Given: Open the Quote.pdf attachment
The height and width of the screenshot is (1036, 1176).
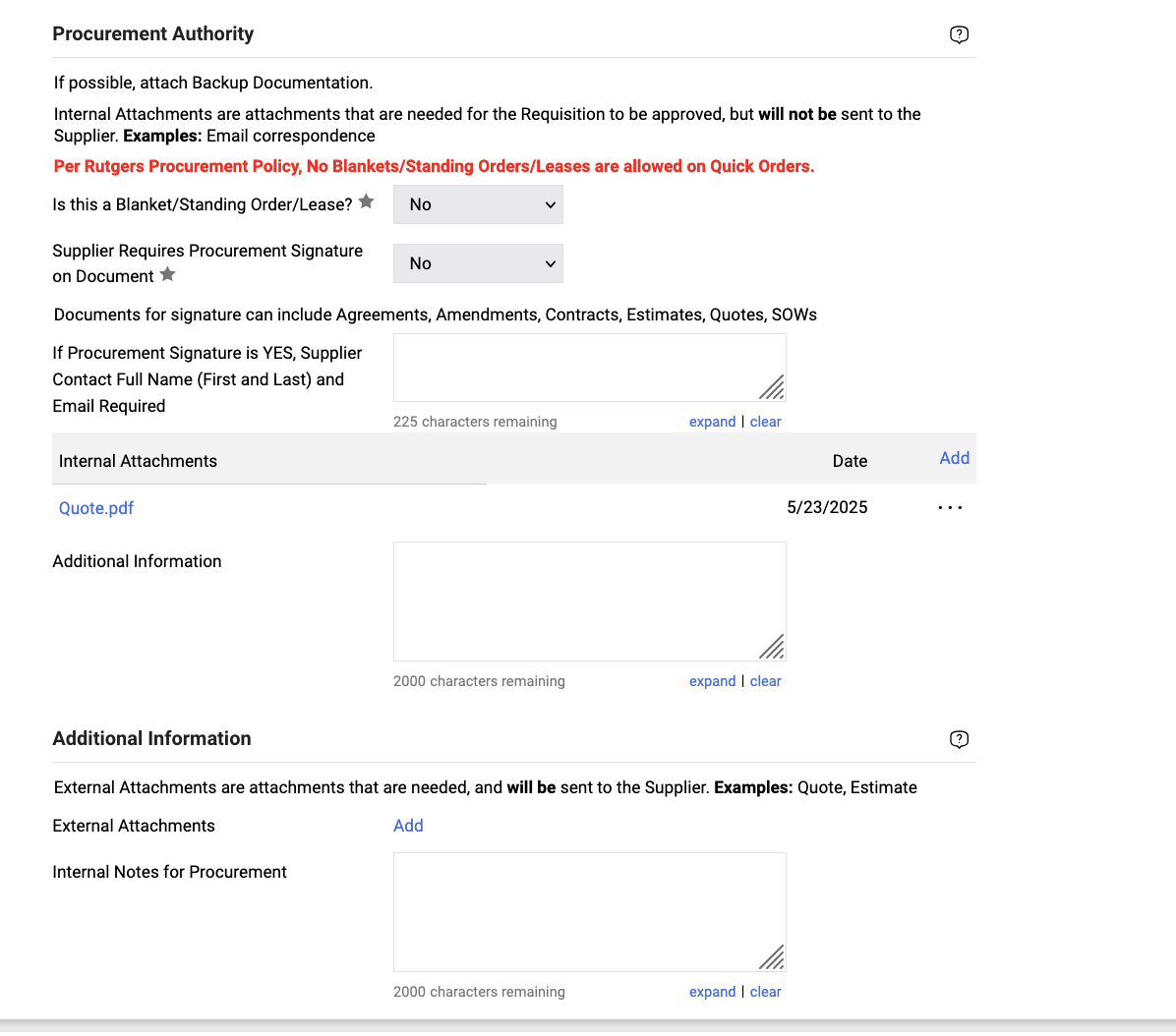Looking at the screenshot, I should coord(96,508).
